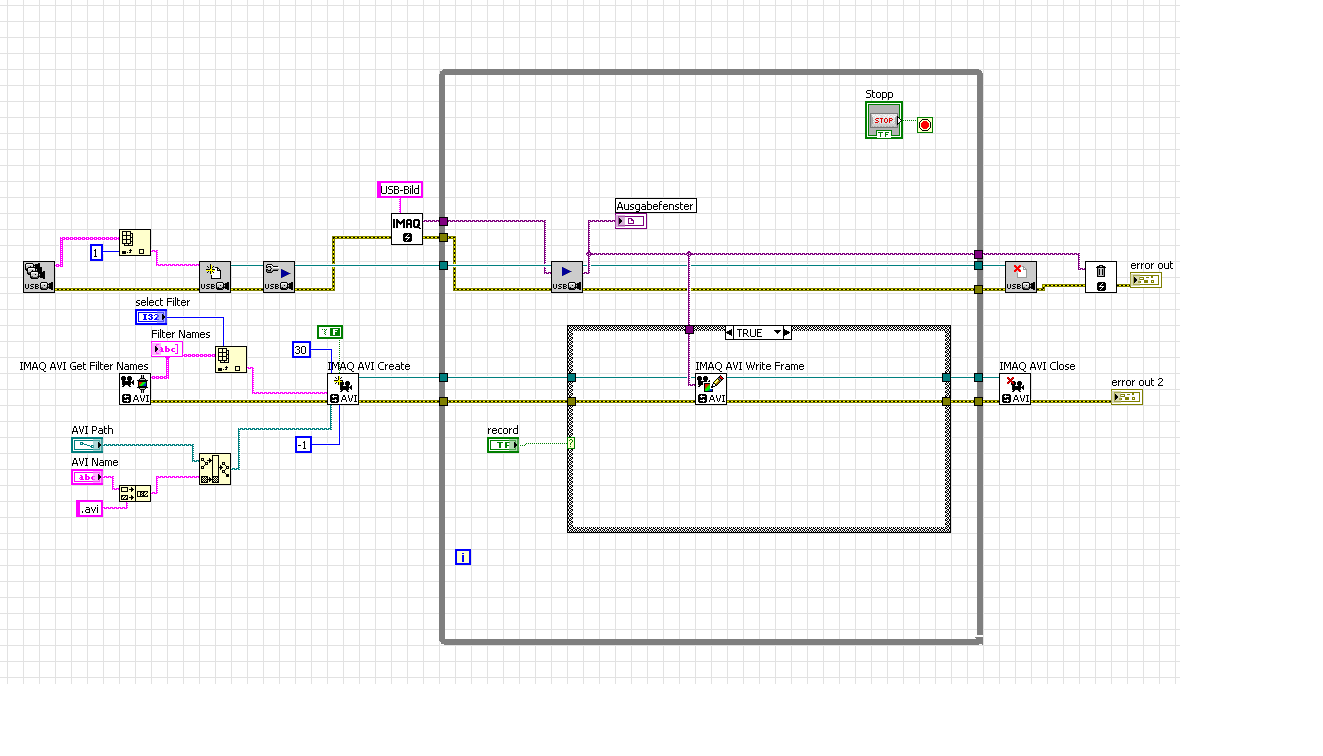Select the error out 2 indicator terminal

pos(1127,397)
